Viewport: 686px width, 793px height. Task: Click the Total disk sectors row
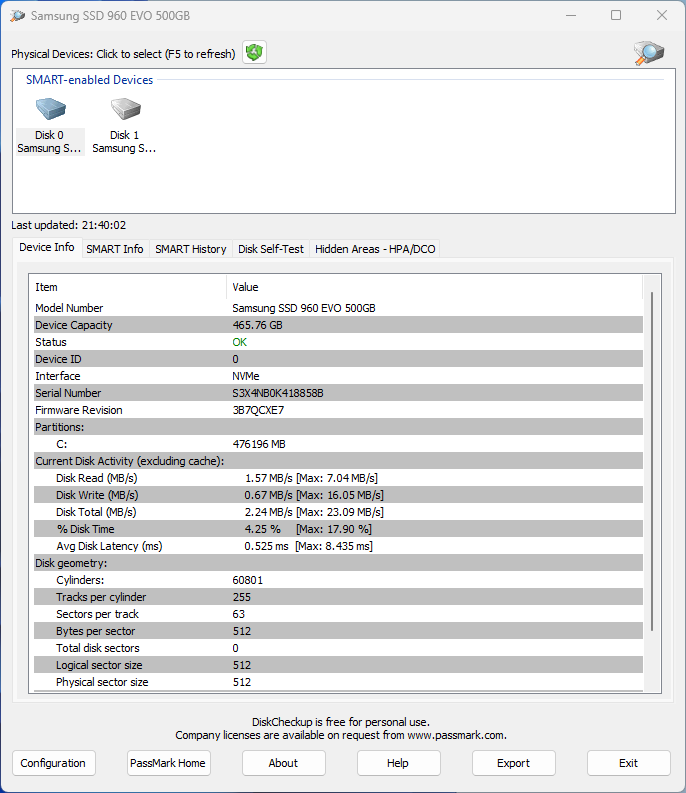(x=338, y=648)
